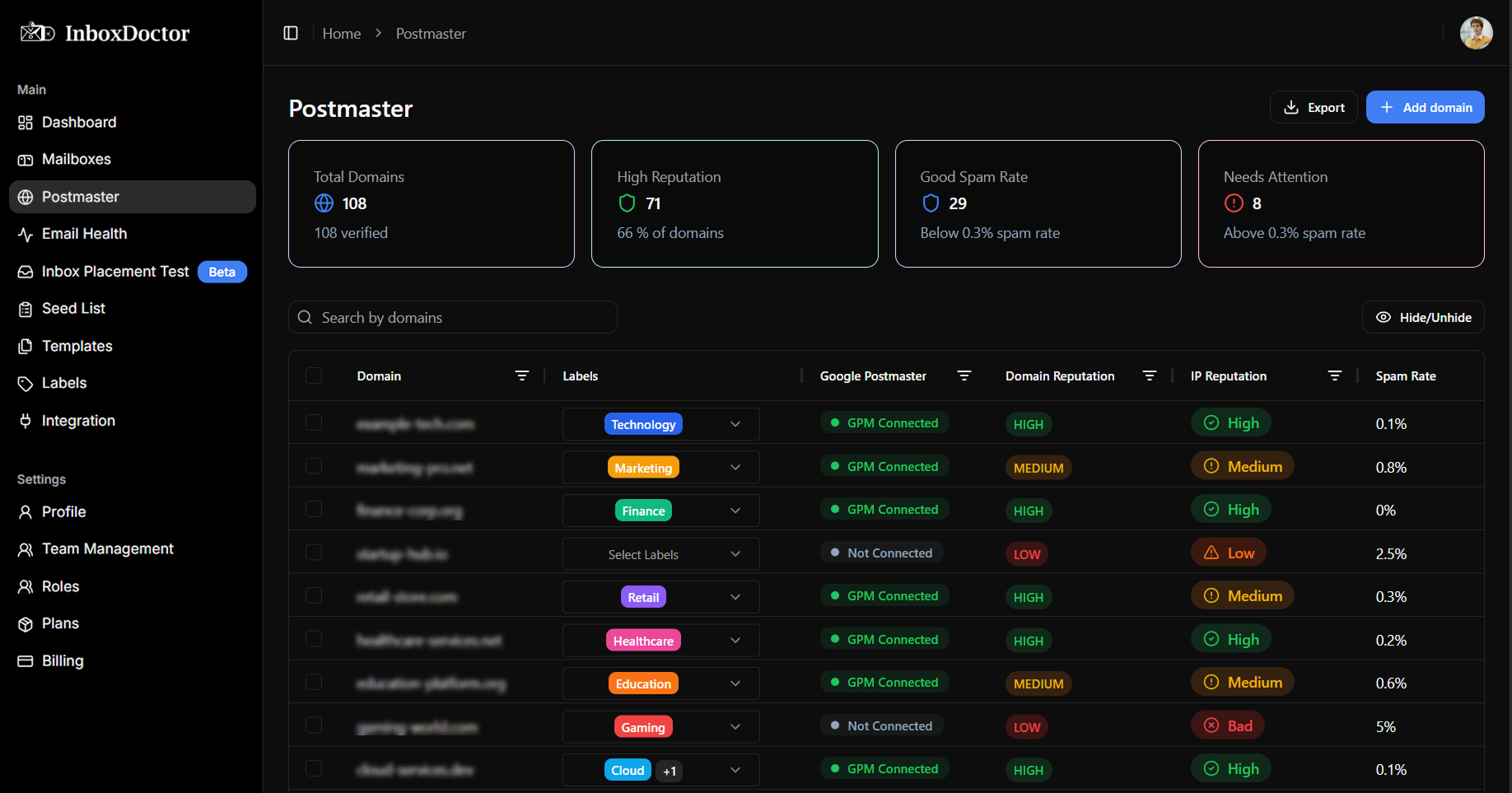
Task: Go to Team Management settings
Action: click(107, 549)
